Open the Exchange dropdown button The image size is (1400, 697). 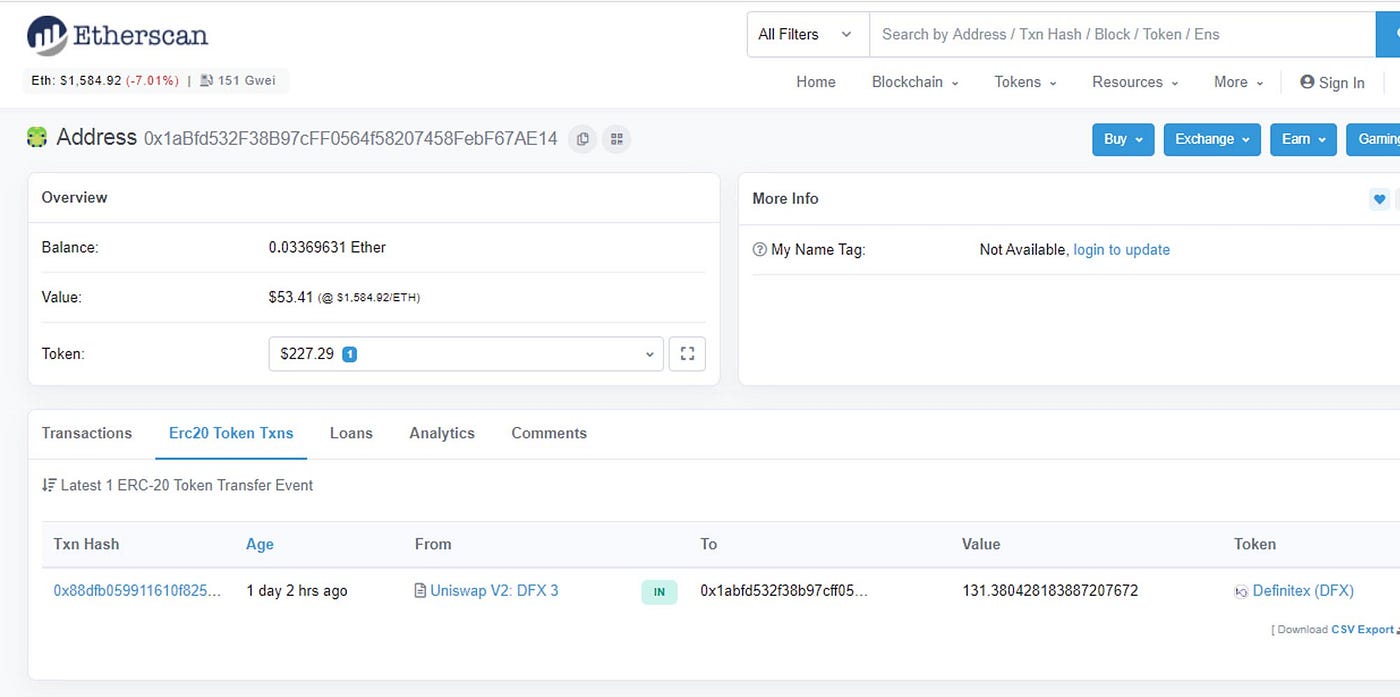tap(1212, 139)
